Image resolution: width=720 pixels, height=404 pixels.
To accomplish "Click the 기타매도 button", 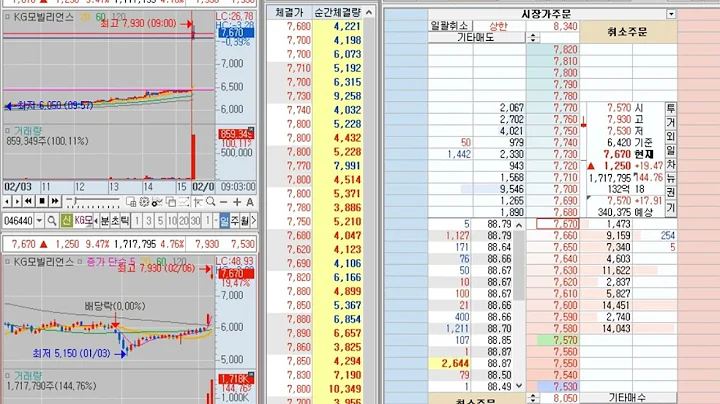I will (x=476, y=38).
